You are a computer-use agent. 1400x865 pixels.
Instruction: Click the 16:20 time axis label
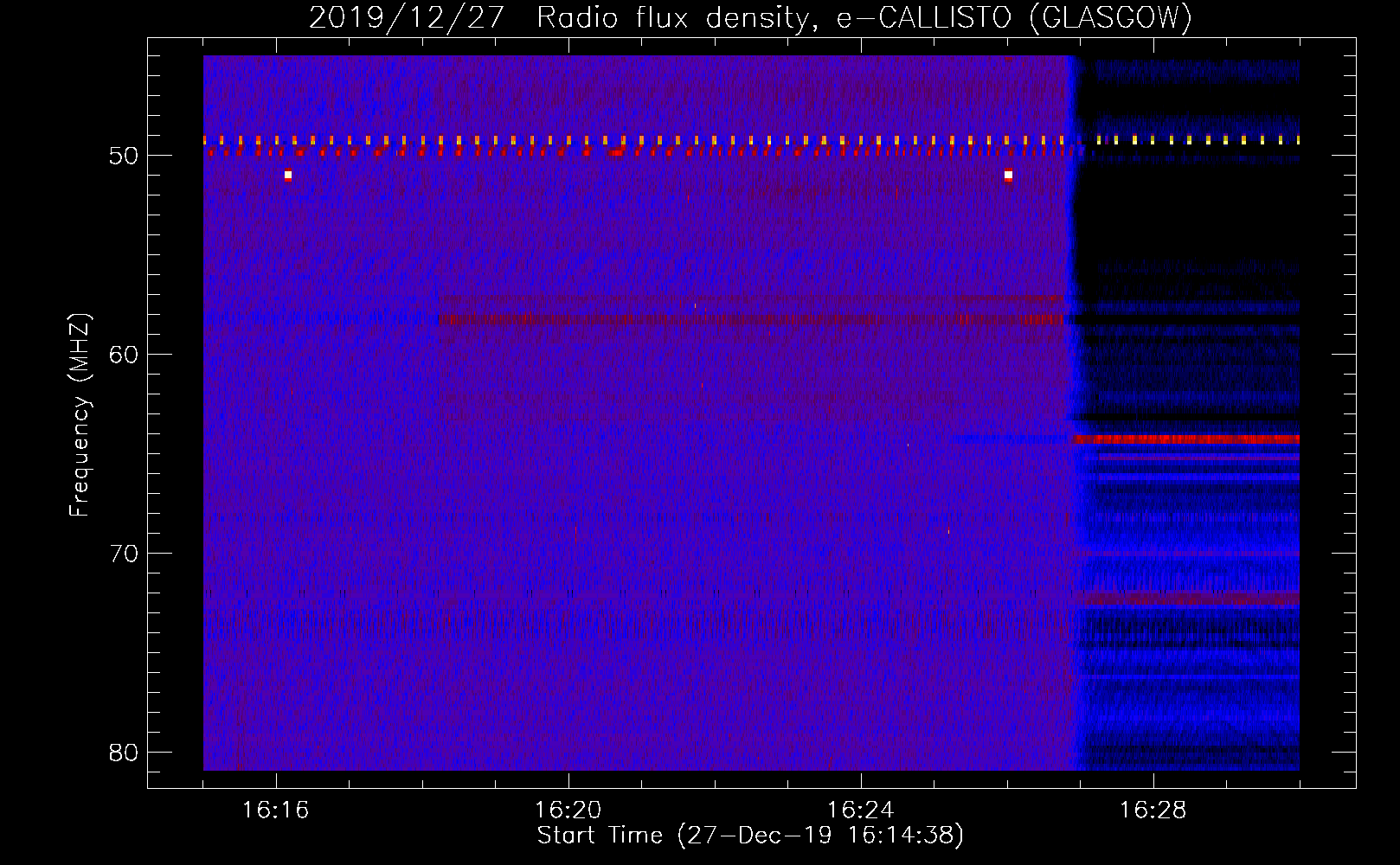pyautogui.click(x=568, y=811)
